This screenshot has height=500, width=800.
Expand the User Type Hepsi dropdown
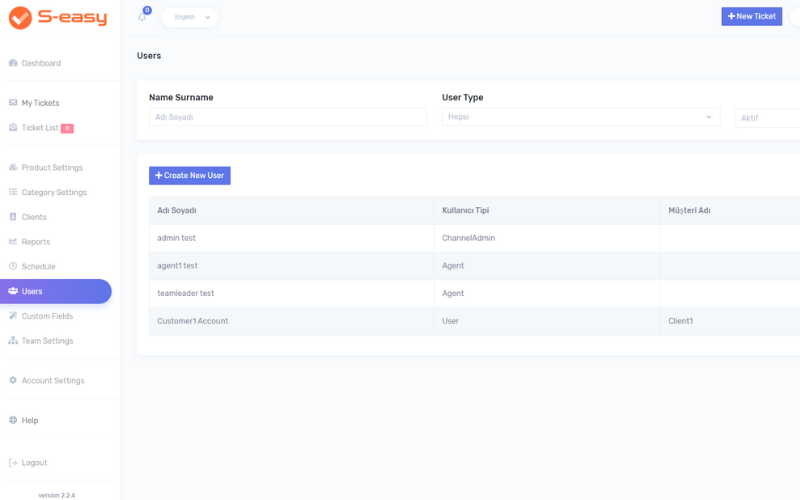pyautogui.click(x=581, y=117)
